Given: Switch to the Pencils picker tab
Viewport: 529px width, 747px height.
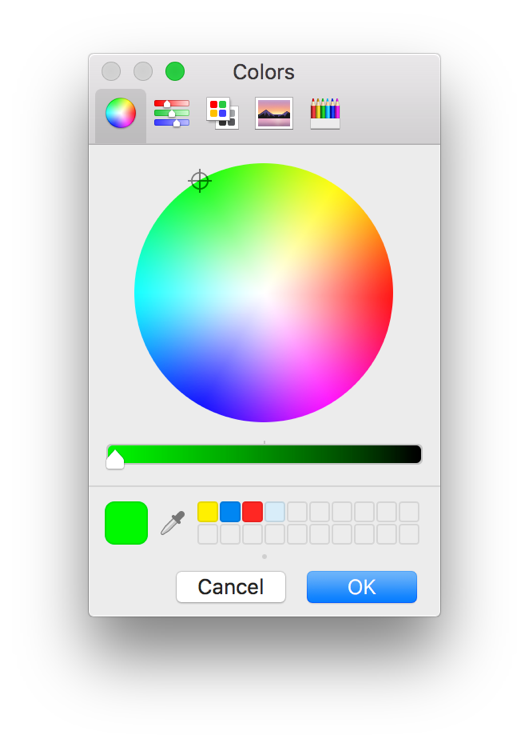Looking at the screenshot, I should tap(325, 113).
